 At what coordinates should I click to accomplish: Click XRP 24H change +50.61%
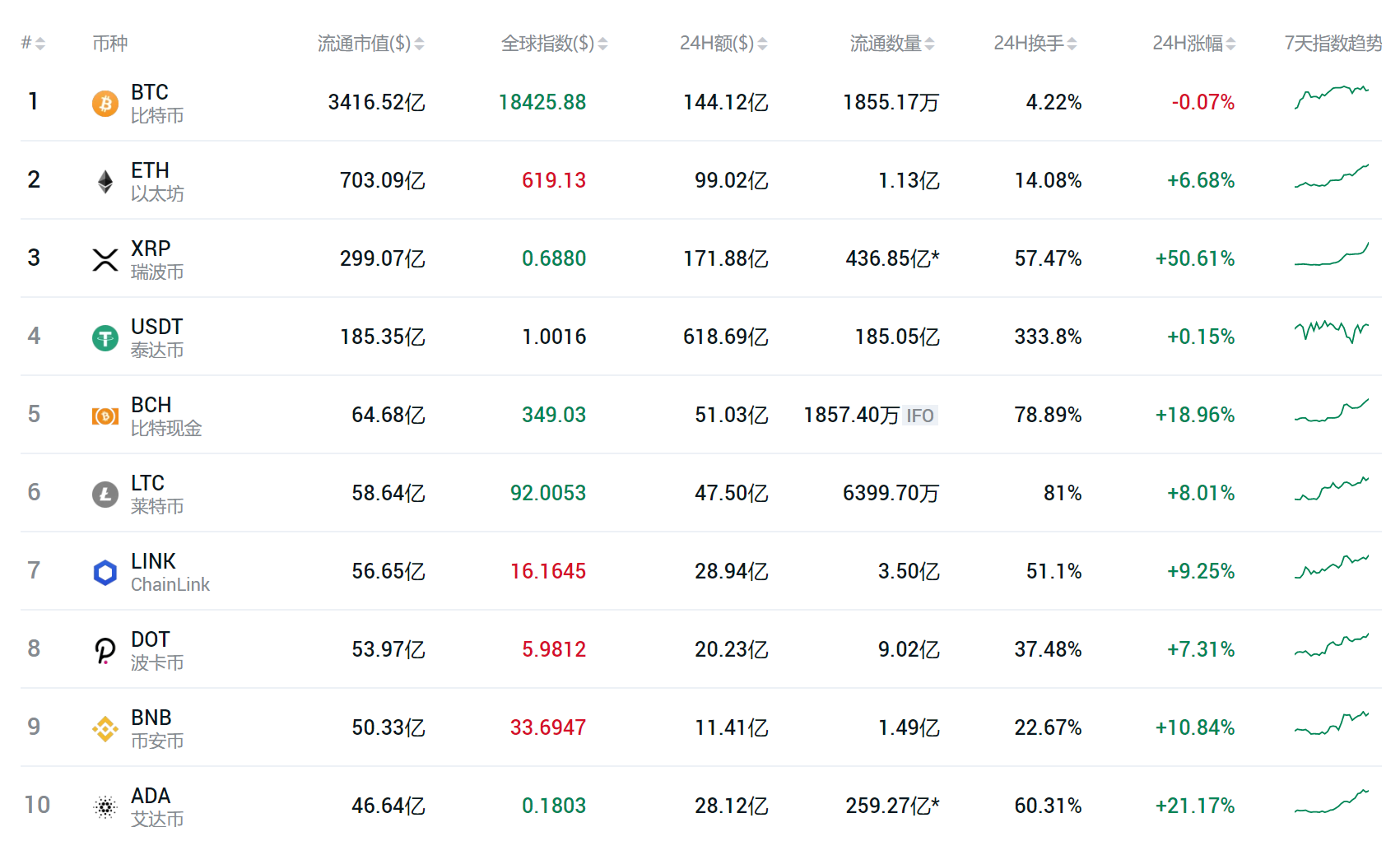(1195, 258)
